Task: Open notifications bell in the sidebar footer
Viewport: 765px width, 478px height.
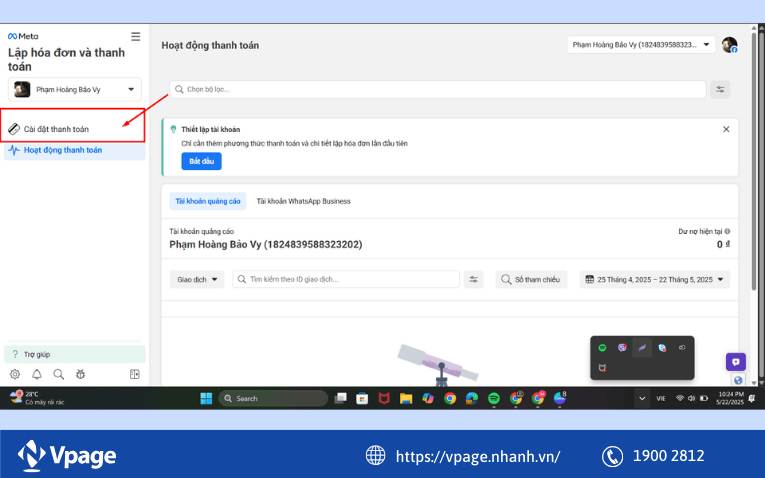Action: pyautogui.click(x=37, y=374)
